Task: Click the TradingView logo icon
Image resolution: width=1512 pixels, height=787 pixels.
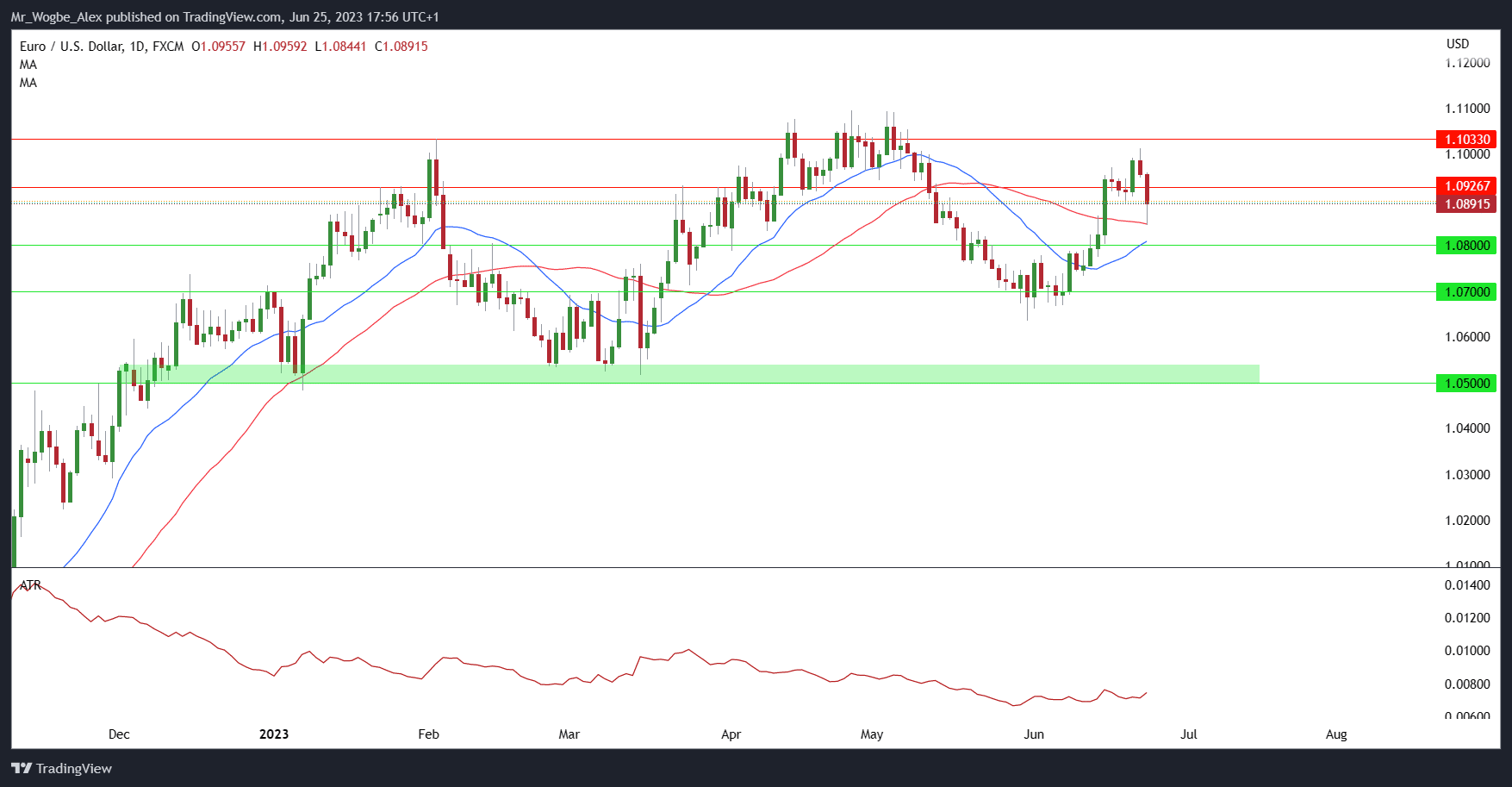Action: pyautogui.click(x=22, y=768)
